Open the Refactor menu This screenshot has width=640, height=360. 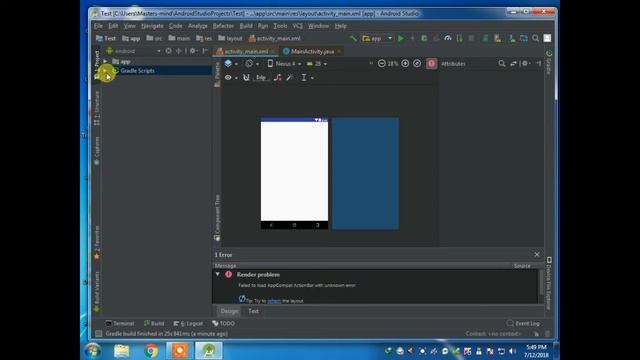click(x=223, y=26)
